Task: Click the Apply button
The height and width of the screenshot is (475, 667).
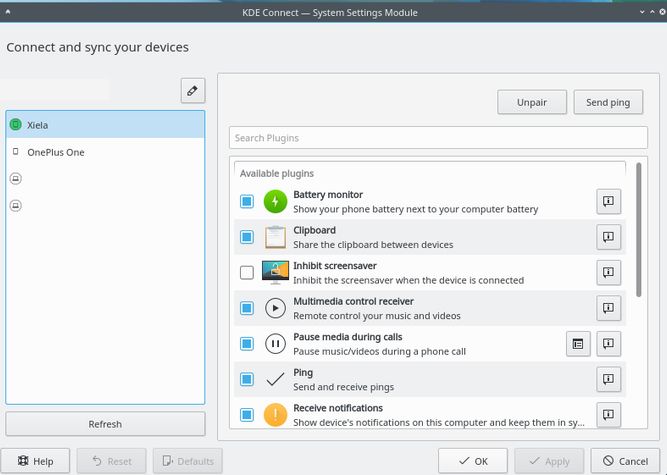Action: click(549, 461)
